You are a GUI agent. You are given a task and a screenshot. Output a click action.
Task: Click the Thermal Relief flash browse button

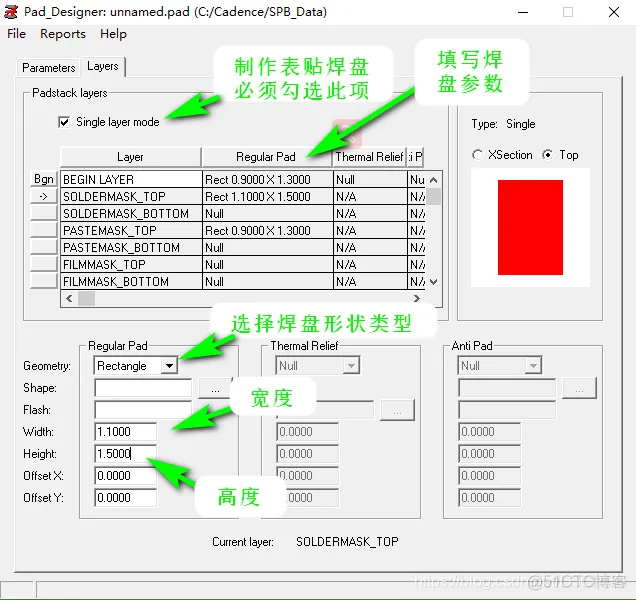tap(397, 410)
